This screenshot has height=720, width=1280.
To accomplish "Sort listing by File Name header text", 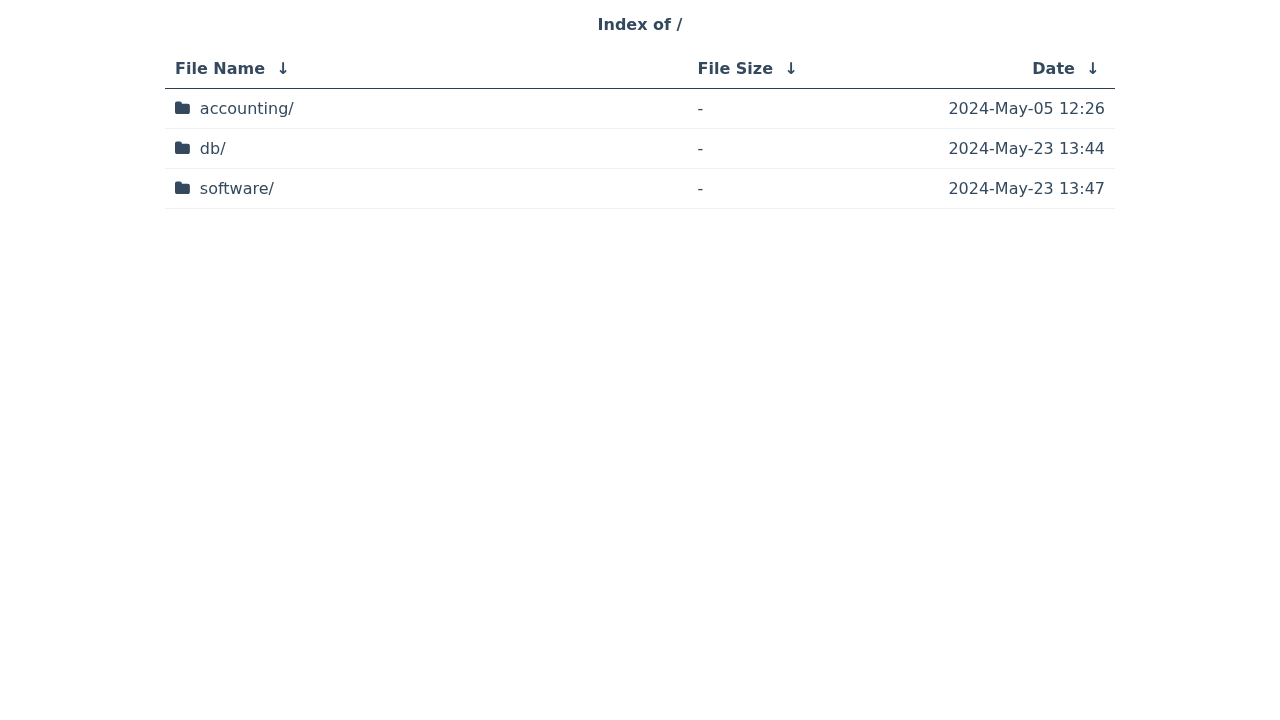I will [x=220, y=69].
